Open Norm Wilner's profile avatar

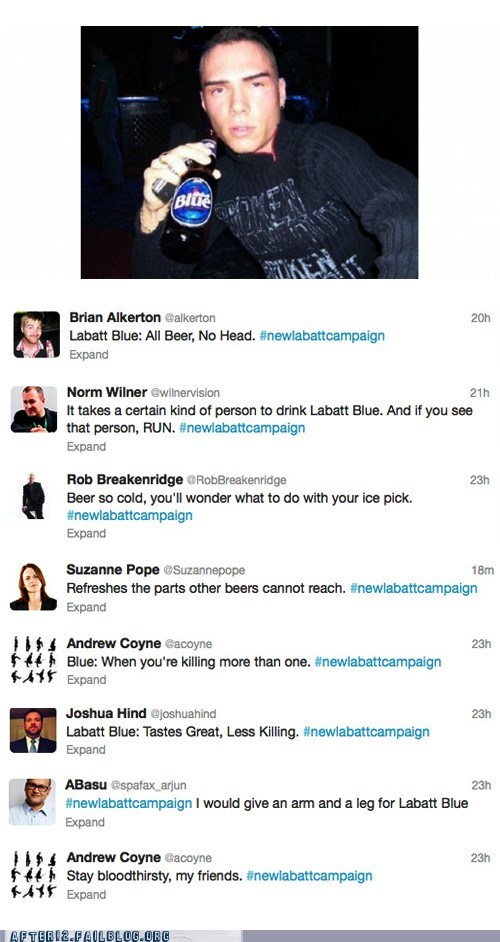[34, 409]
